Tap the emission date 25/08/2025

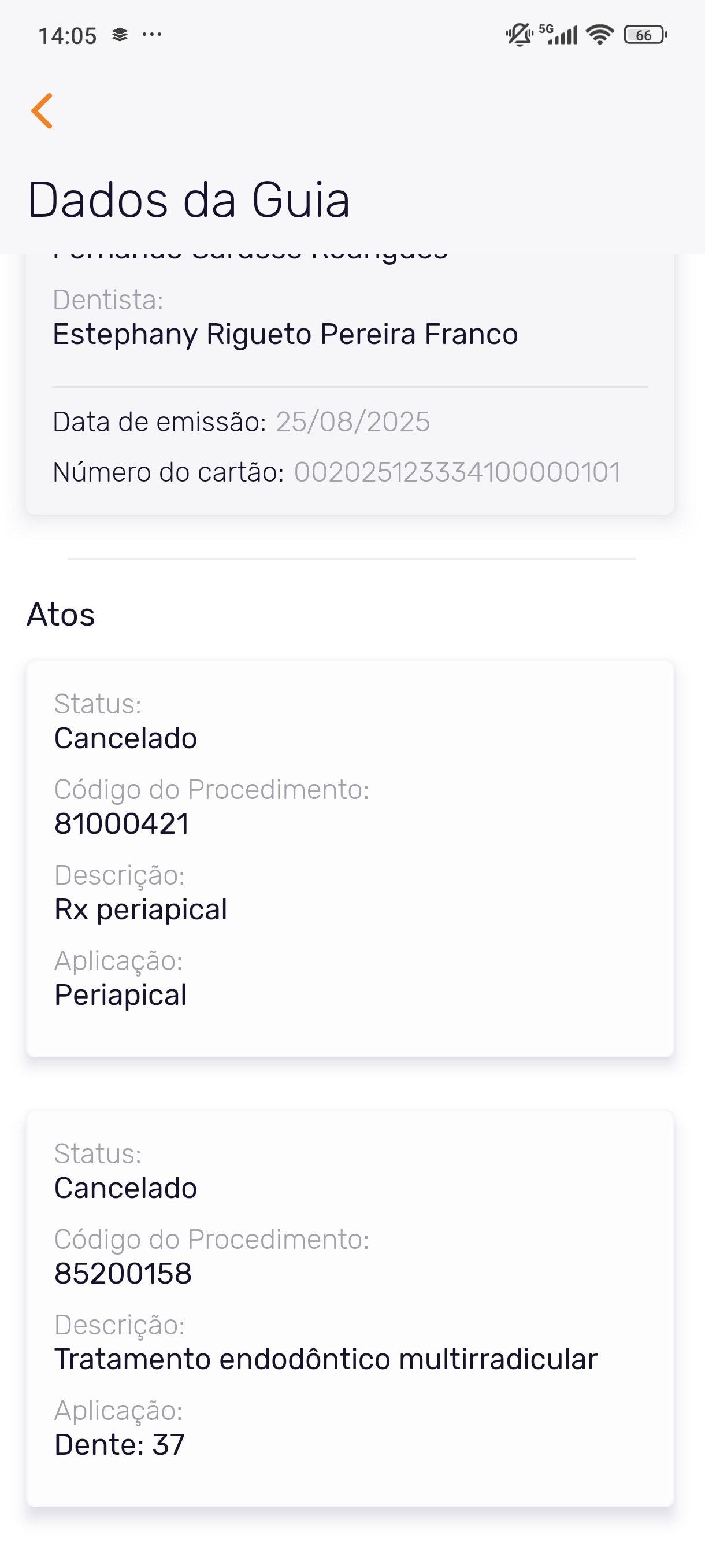tap(353, 422)
